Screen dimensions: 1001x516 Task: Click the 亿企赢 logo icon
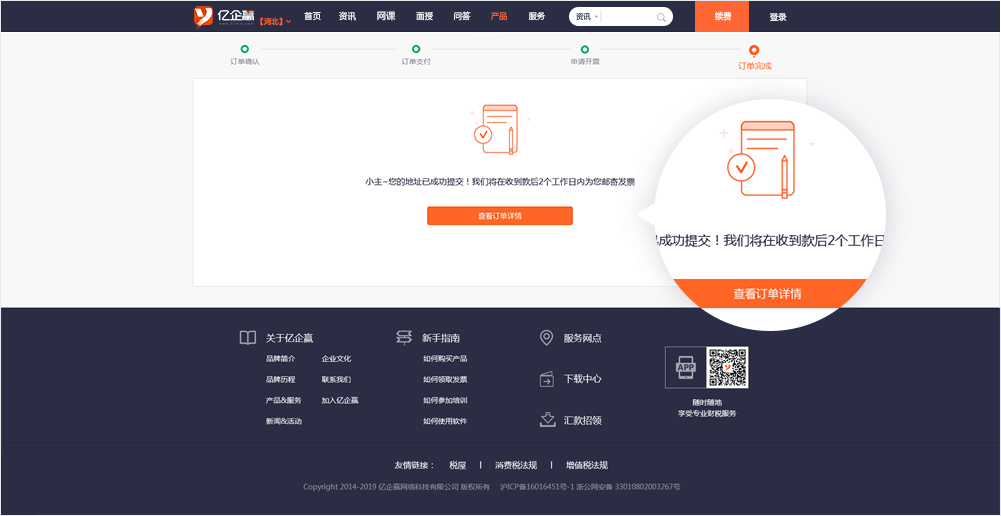[203, 16]
